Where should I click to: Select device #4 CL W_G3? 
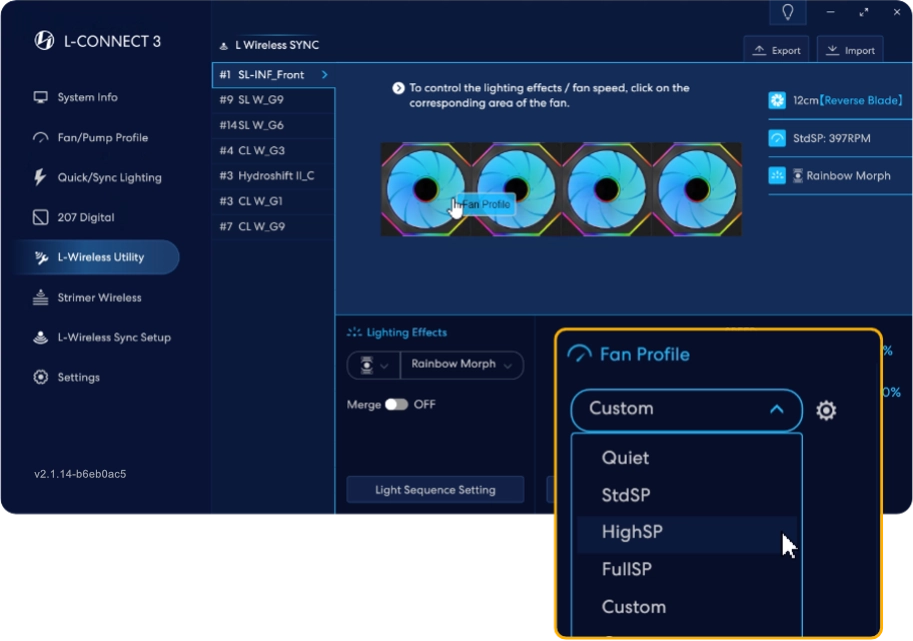point(273,150)
